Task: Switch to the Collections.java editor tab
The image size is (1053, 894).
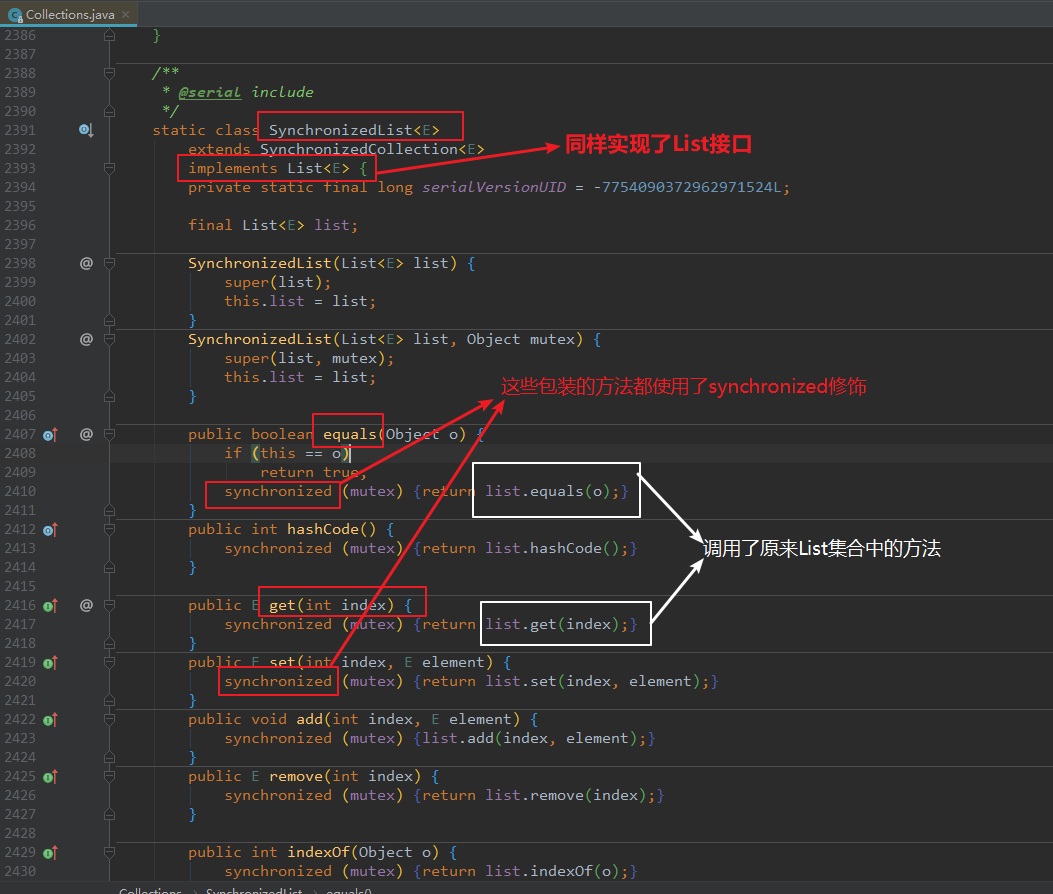Action: point(69,14)
